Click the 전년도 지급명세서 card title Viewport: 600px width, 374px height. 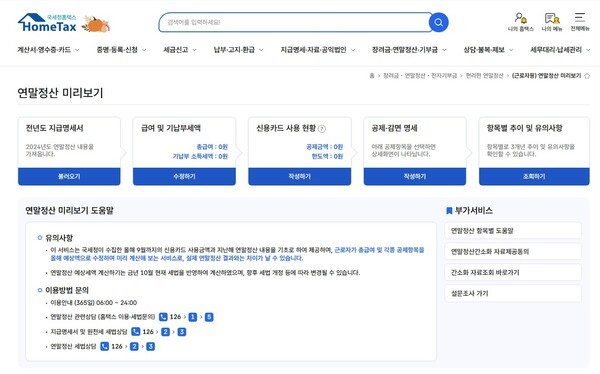(x=54, y=128)
